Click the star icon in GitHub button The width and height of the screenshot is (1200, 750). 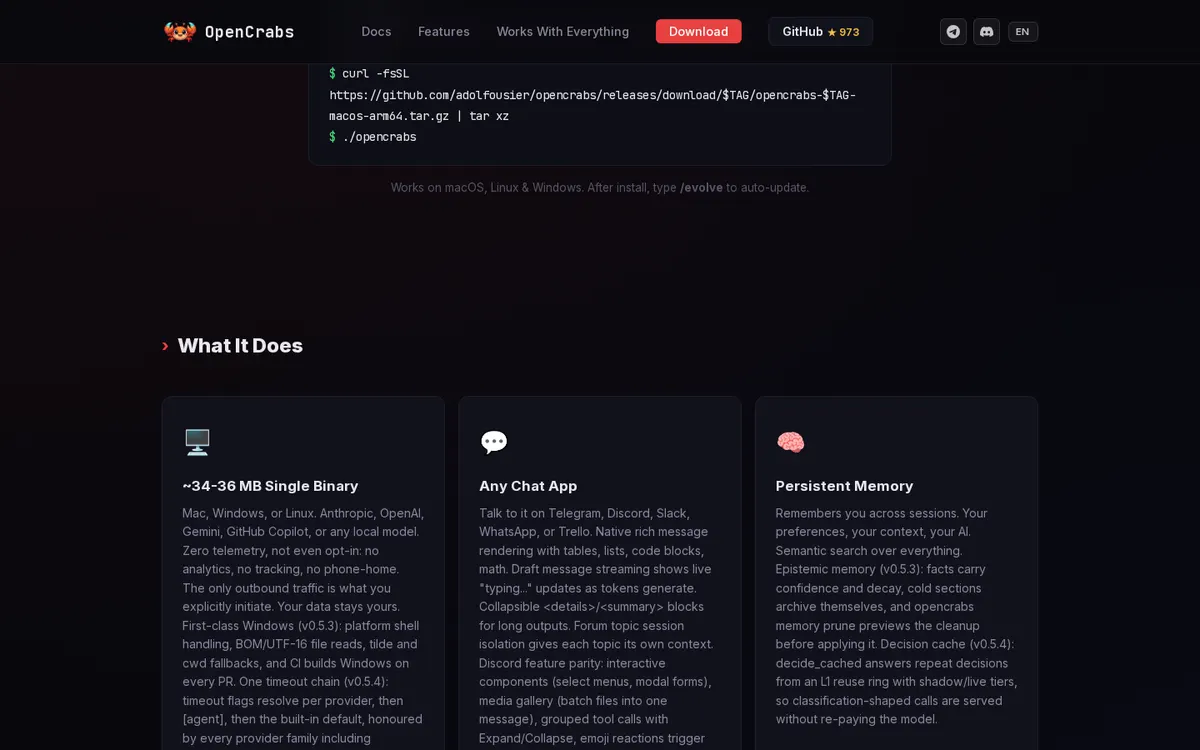click(832, 32)
